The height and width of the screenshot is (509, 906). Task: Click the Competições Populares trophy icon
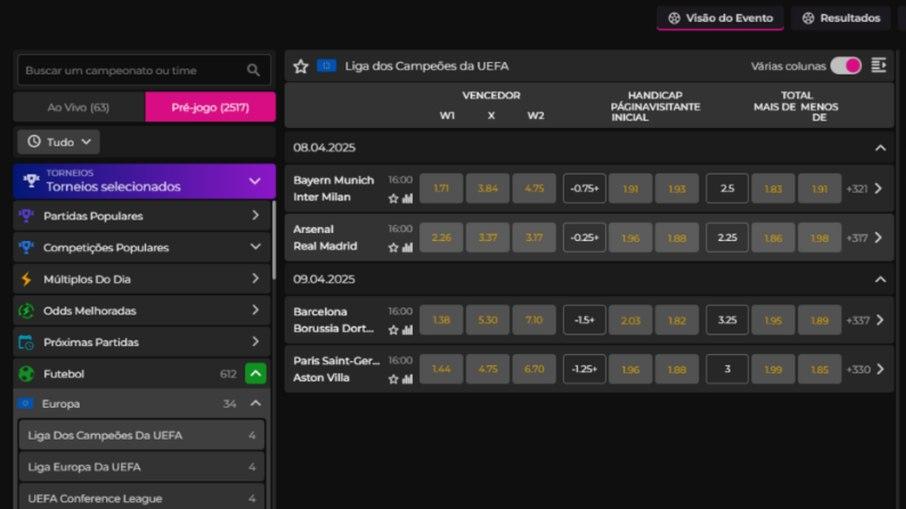tap(26, 247)
